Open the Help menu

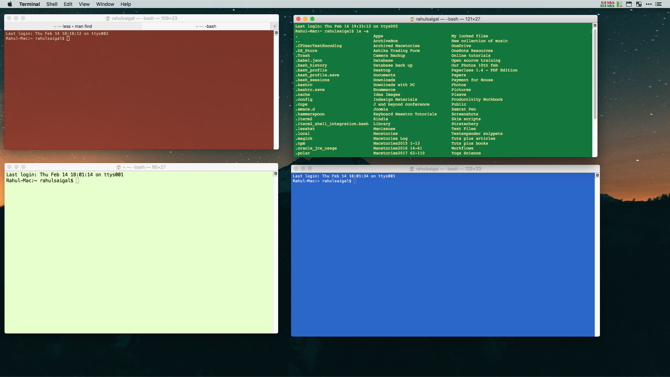tap(126, 4)
